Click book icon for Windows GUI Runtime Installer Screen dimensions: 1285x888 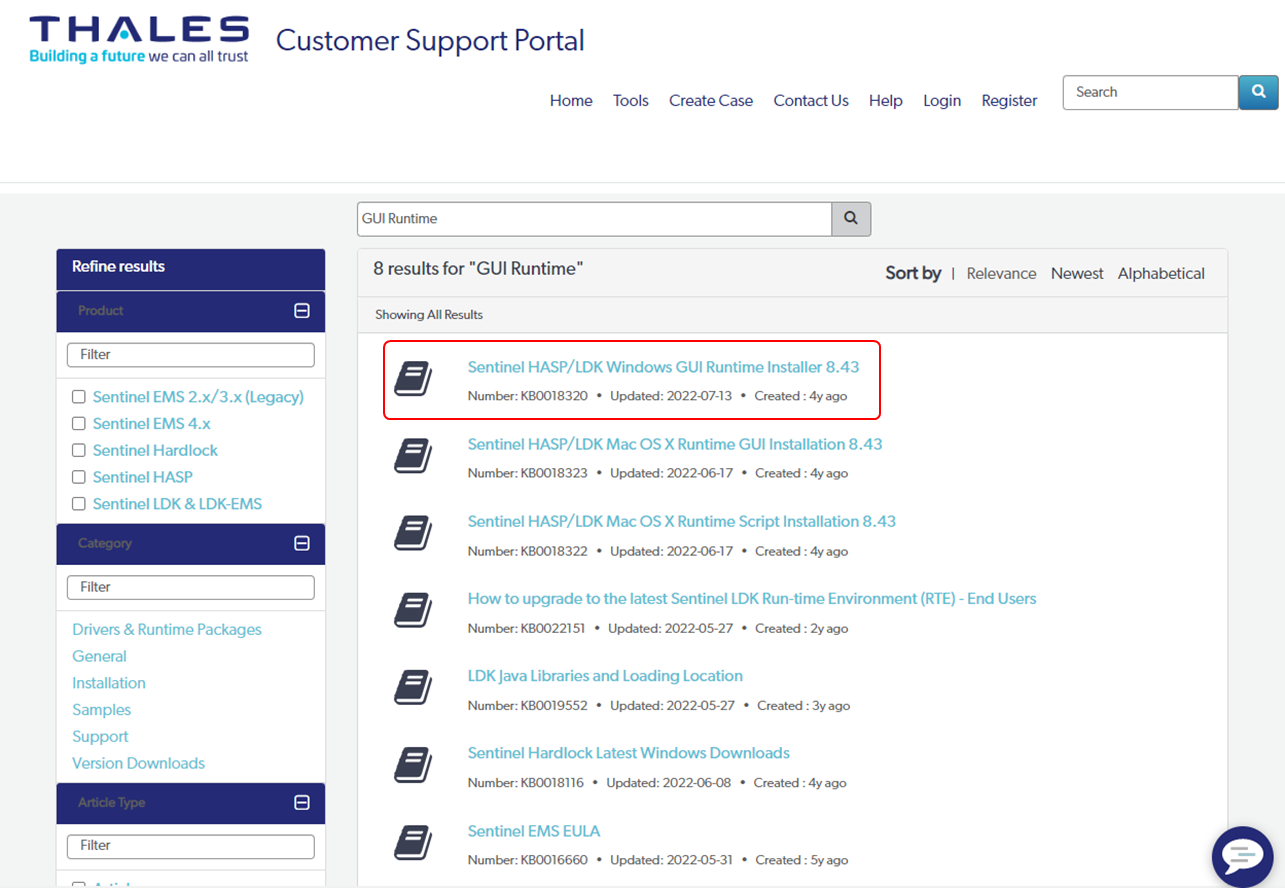(x=413, y=379)
